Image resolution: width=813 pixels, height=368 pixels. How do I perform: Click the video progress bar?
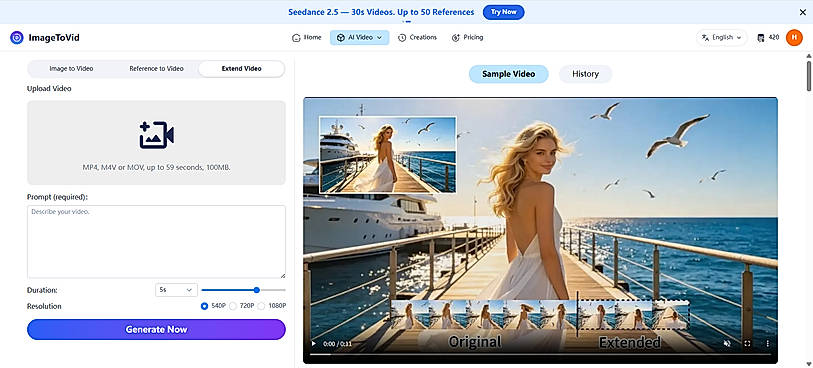point(540,355)
